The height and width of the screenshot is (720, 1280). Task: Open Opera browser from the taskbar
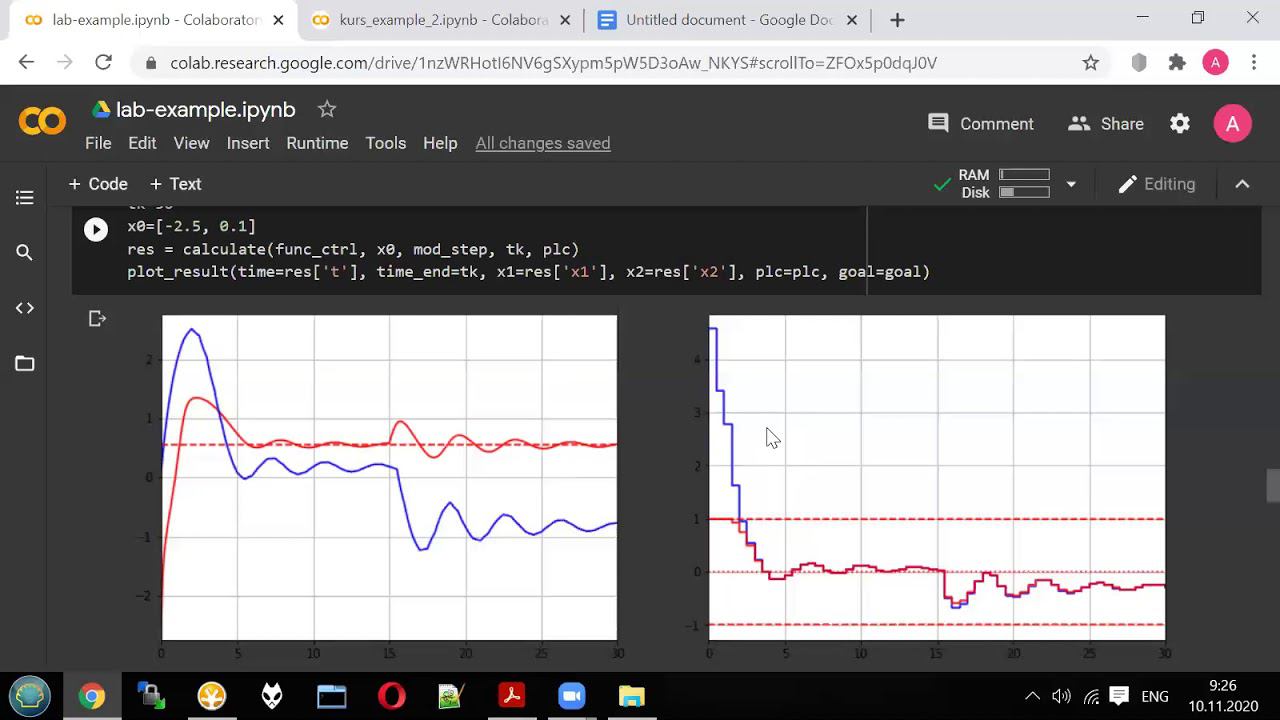[x=392, y=696]
